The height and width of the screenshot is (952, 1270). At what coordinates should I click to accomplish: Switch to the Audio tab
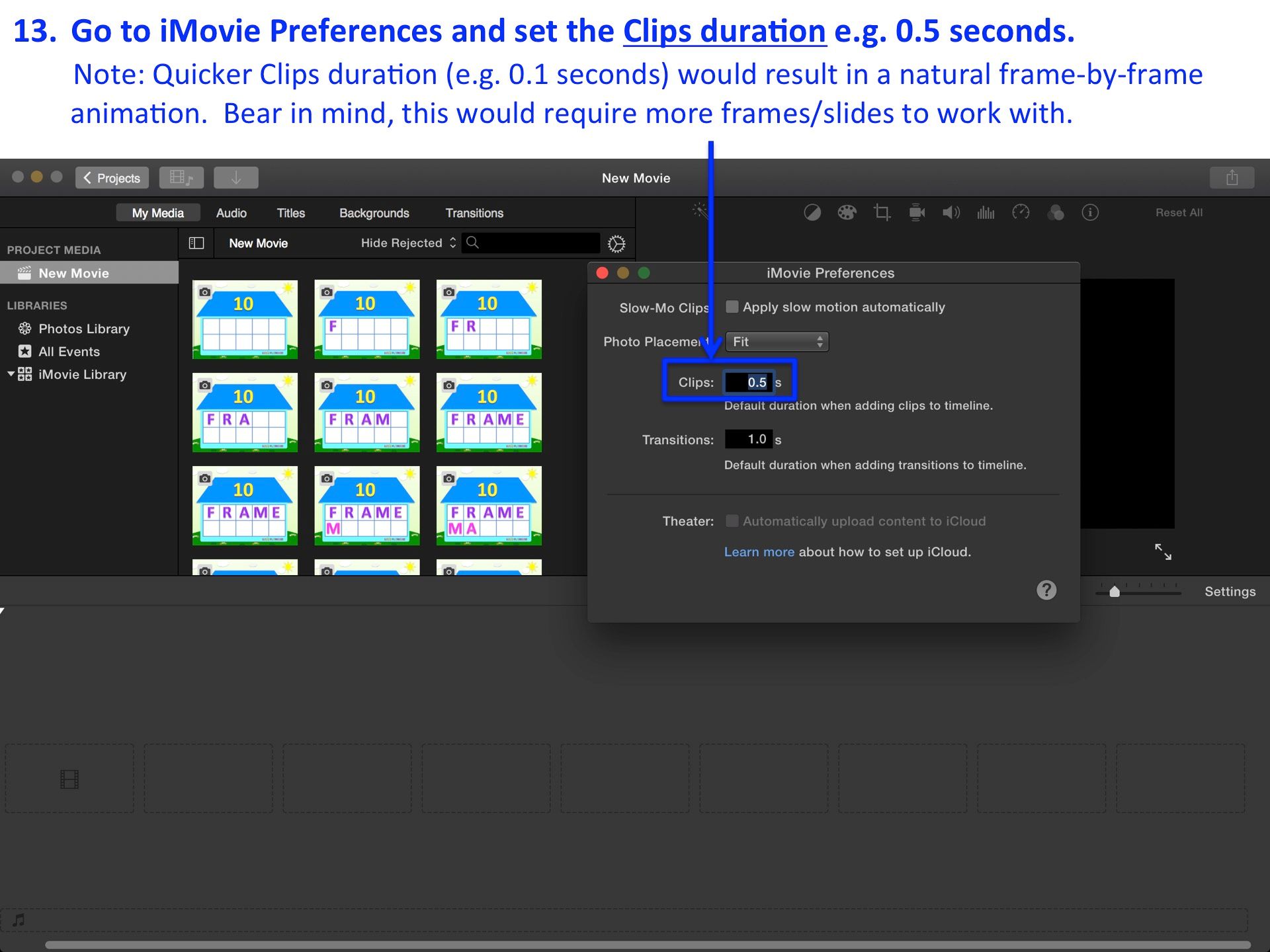230,212
